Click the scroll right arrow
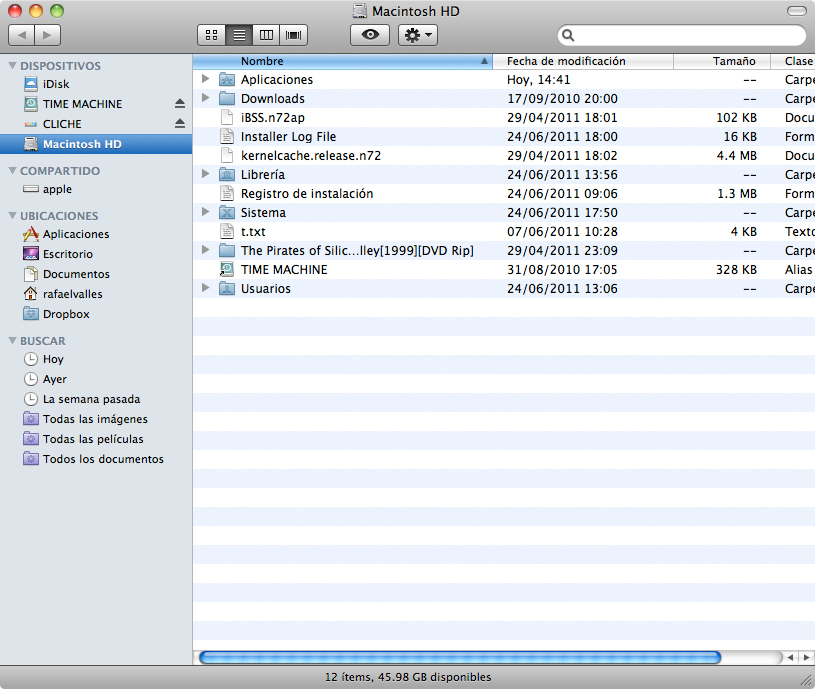Viewport: 815px width, 689px height. [807, 657]
